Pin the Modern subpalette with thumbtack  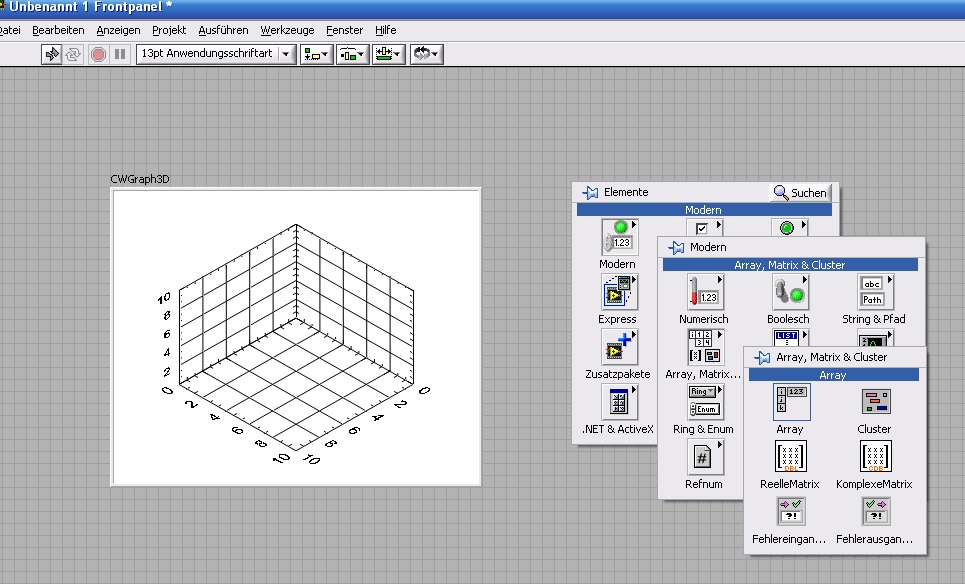(x=676, y=247)
